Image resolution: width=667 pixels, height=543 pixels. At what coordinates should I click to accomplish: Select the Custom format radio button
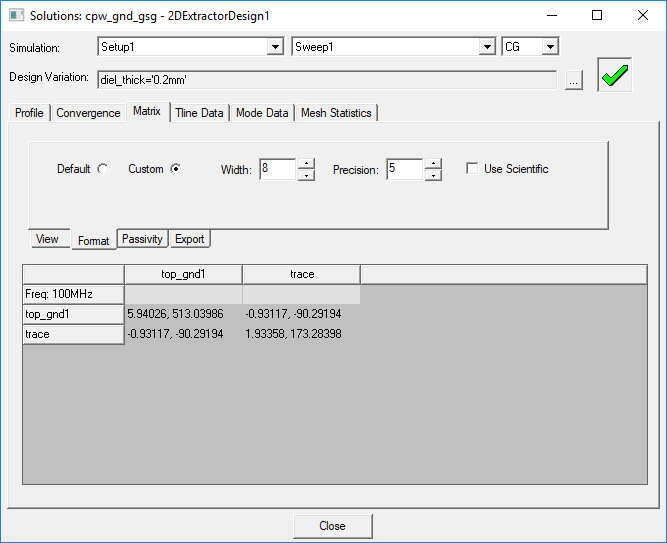pos(175,169)
